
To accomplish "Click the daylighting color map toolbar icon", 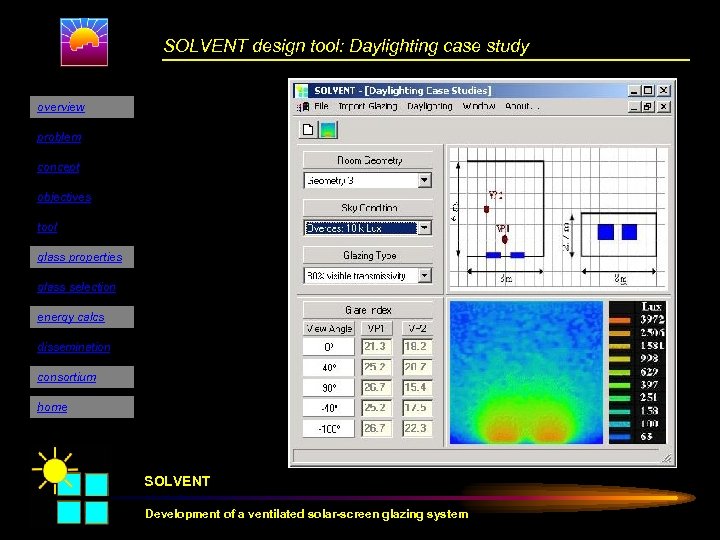I will click(328, 129).
